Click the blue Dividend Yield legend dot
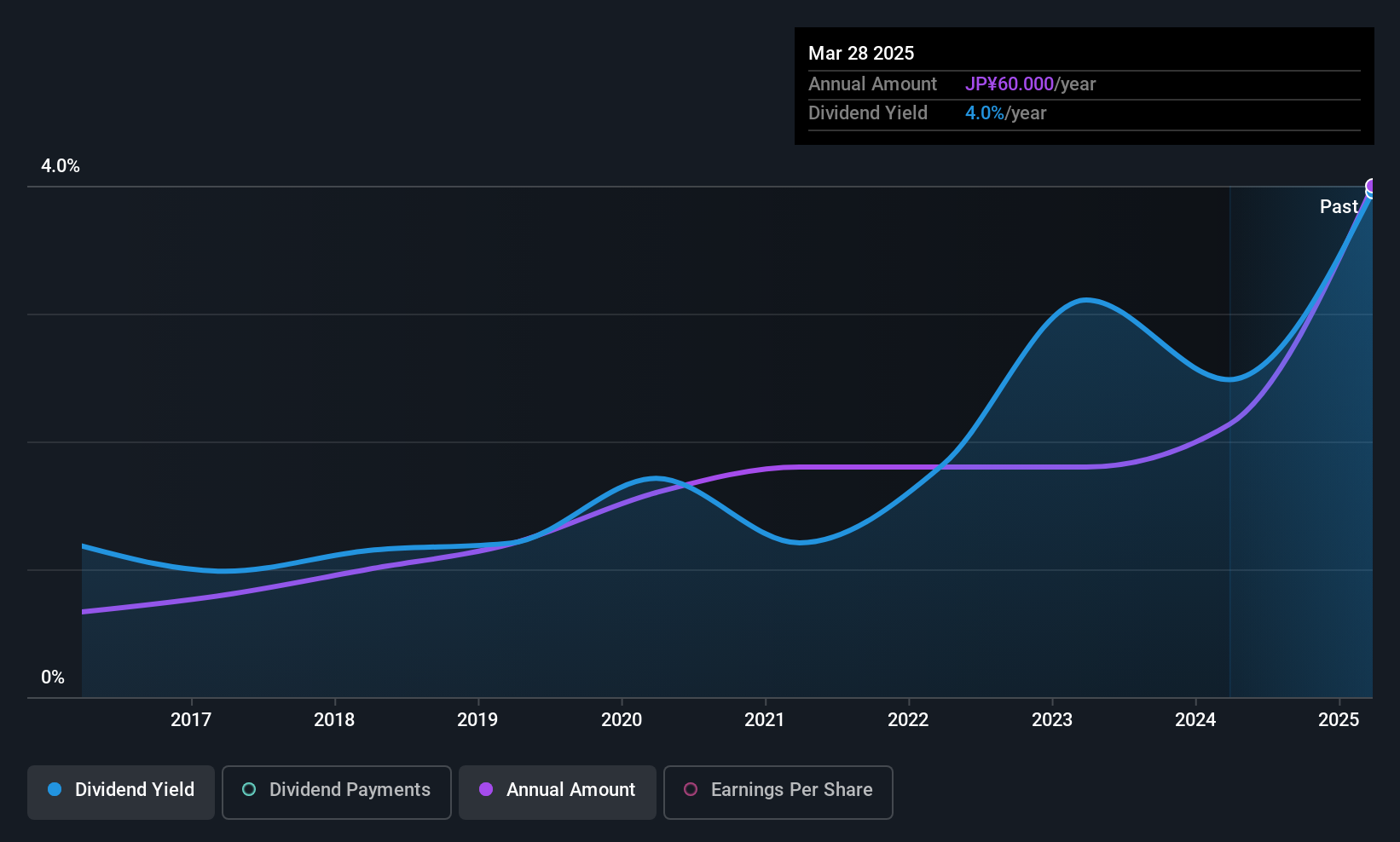Screen dimensions: 1400x842 pos(53,790)
